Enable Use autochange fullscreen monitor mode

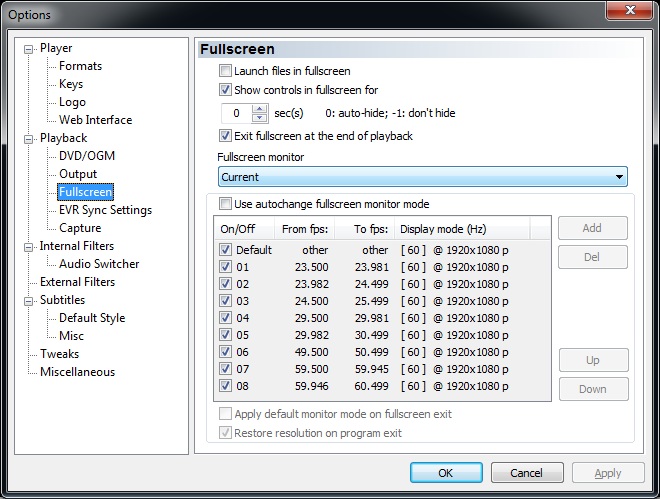tap(225, 204)
